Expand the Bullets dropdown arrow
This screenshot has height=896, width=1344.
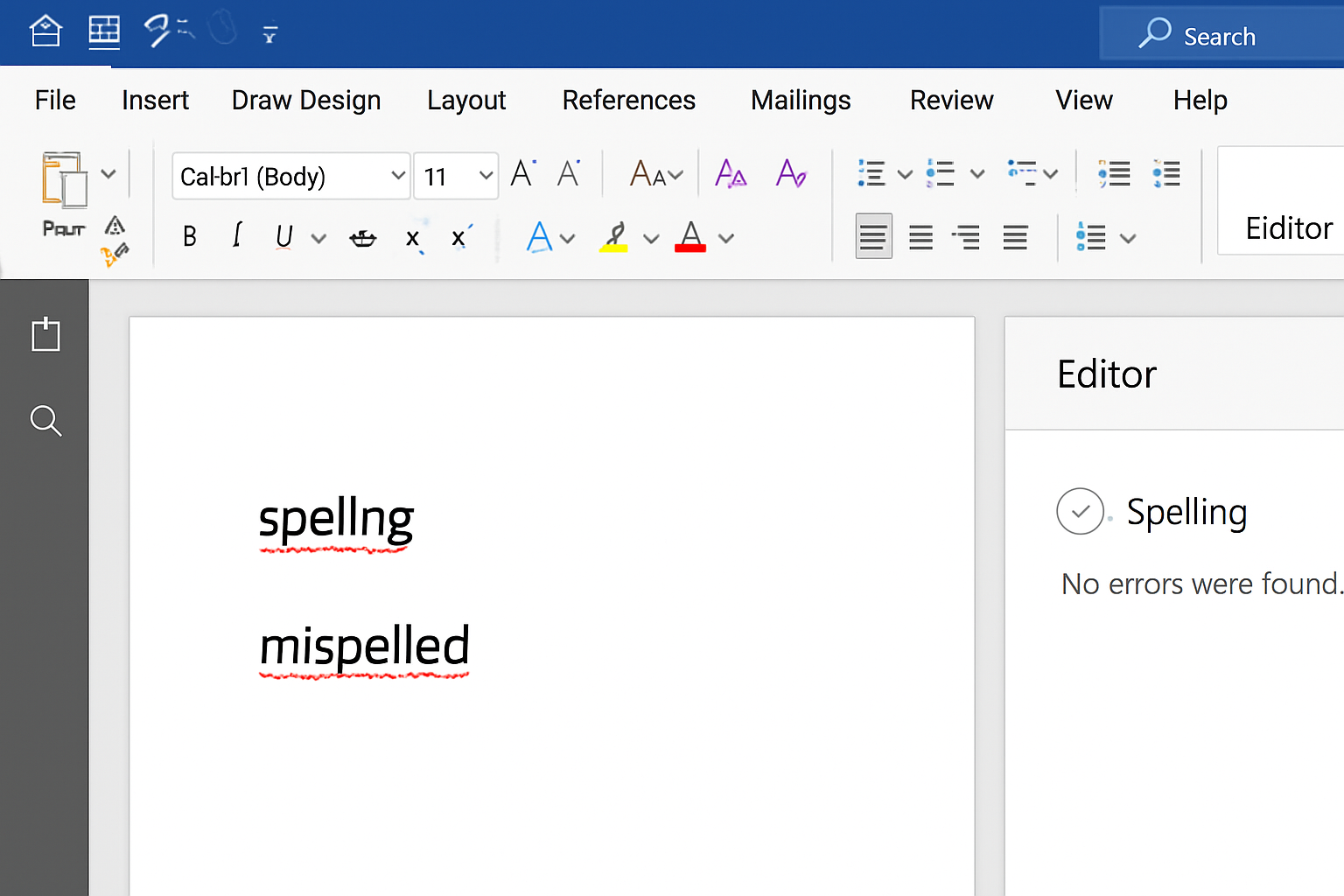pos(906,174)
